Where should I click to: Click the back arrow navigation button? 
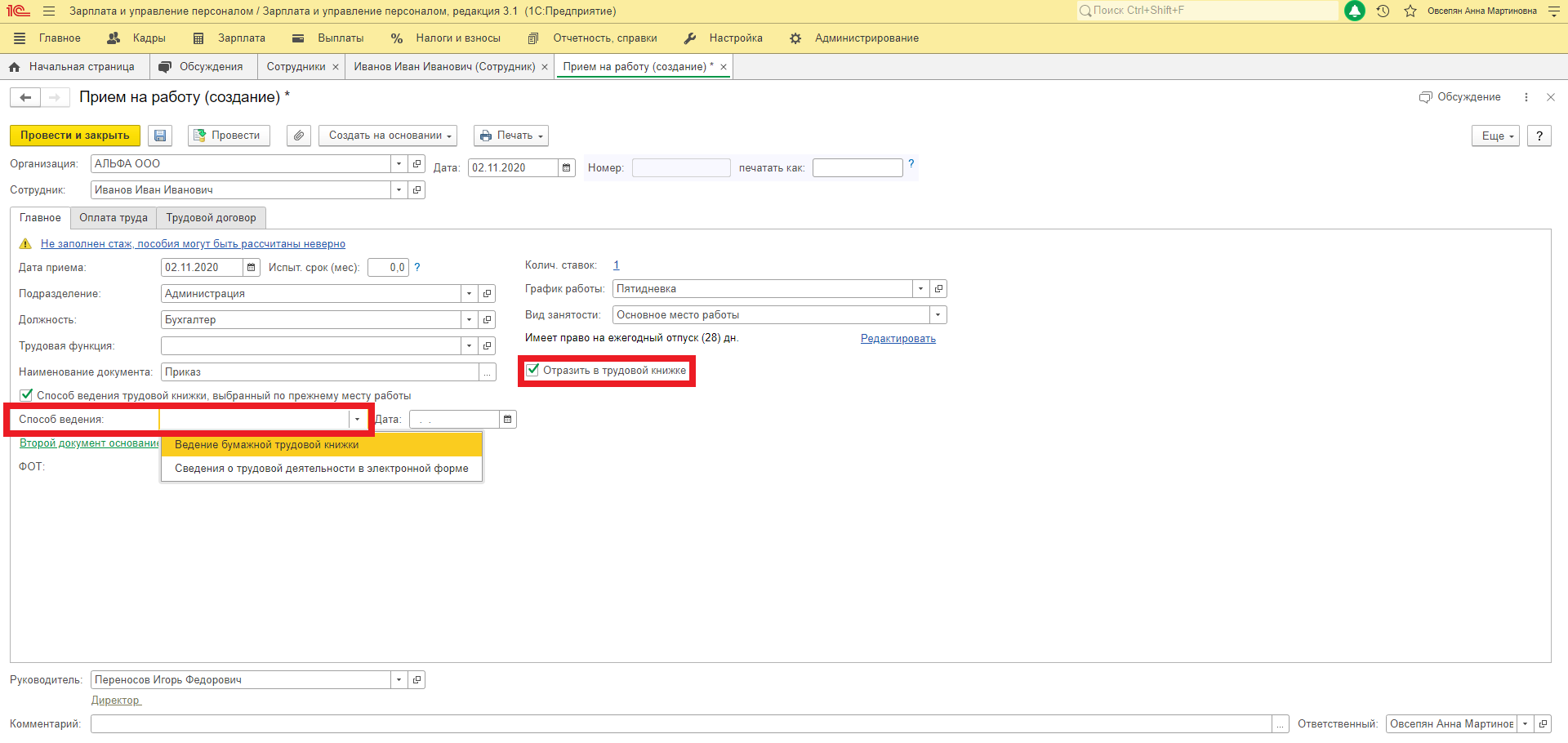point(25,98)
